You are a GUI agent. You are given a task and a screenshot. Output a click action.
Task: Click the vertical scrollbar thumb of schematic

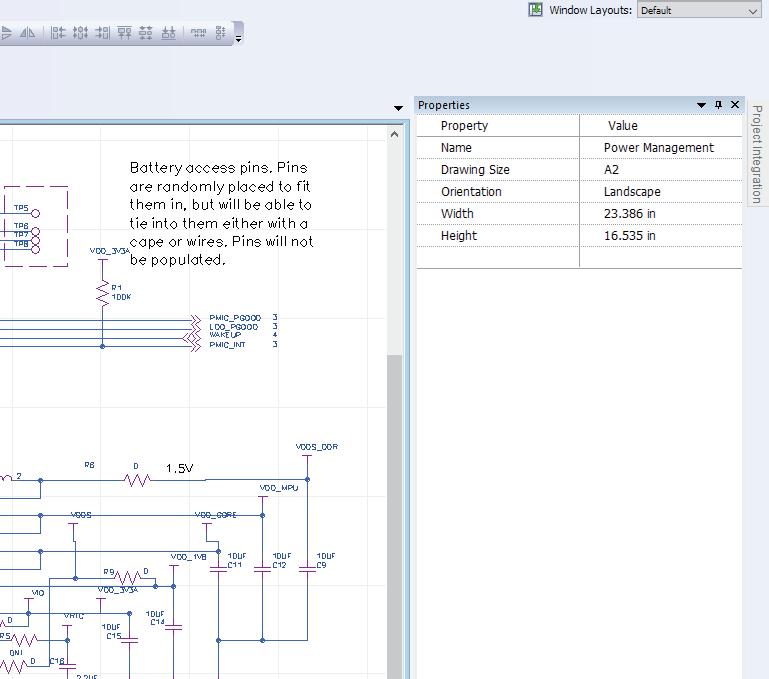point(394,515)
